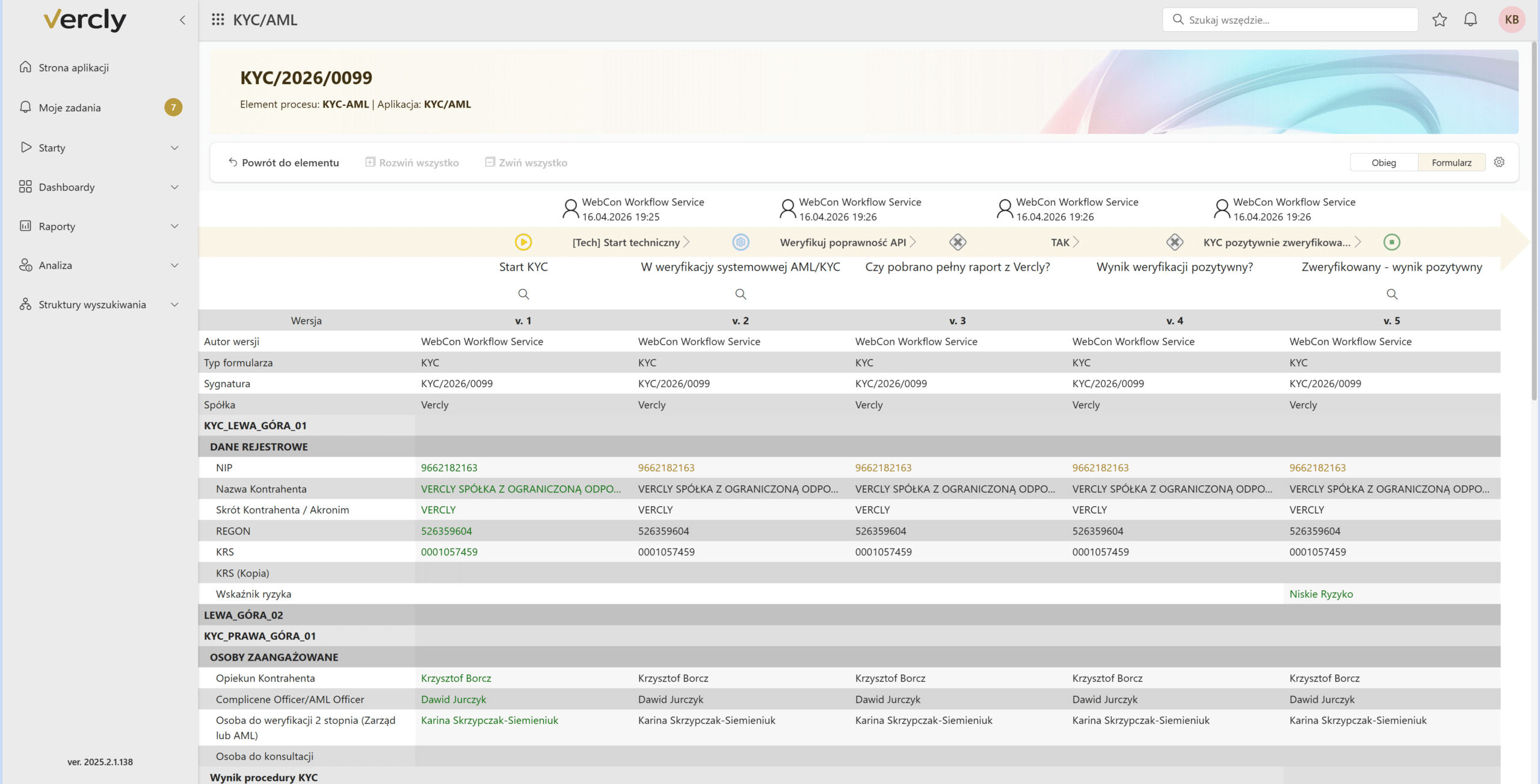Click Dawid Jurczyk in v. 1 column
1540x784 pixels.
pos(454,699)
